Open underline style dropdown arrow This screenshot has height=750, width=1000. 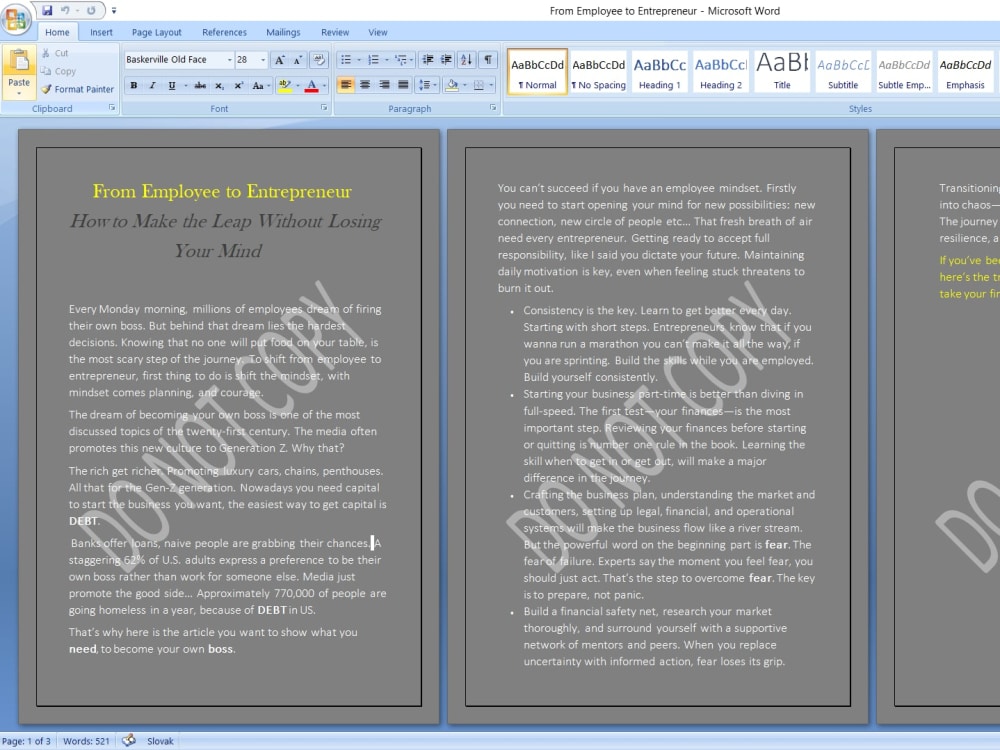186,85
